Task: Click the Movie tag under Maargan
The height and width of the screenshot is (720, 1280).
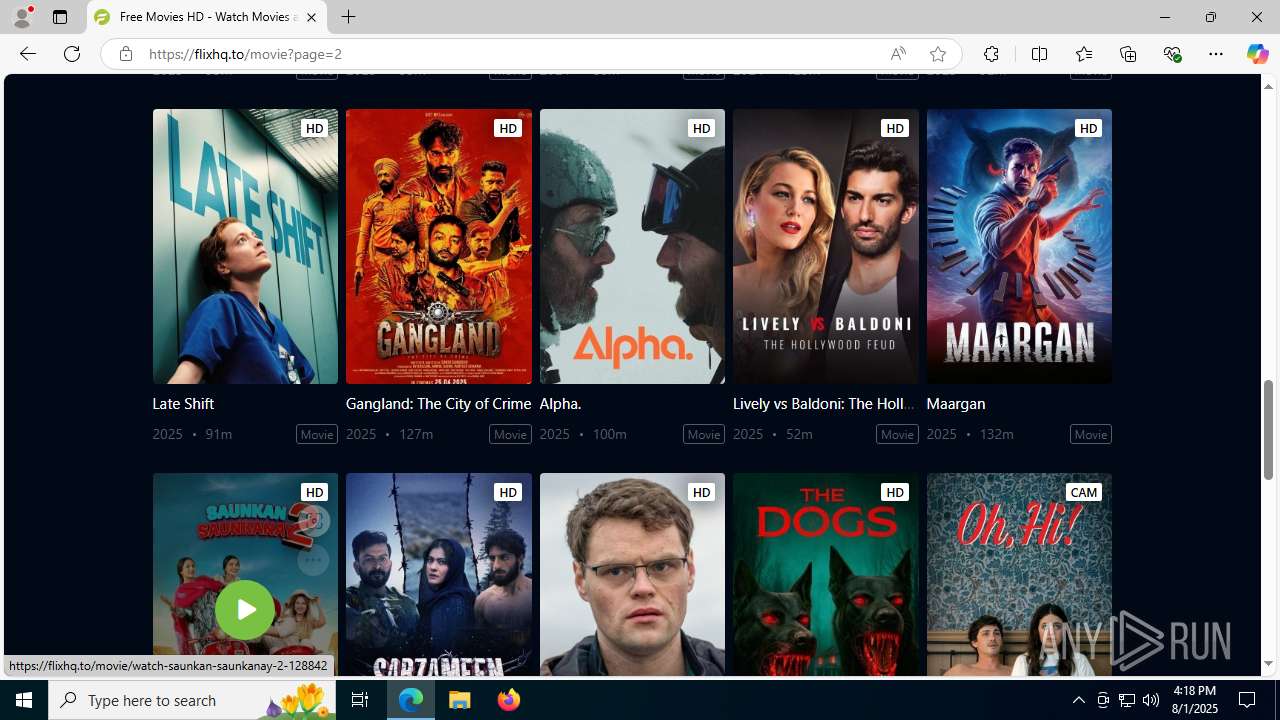Action: tap(1091, 434)
